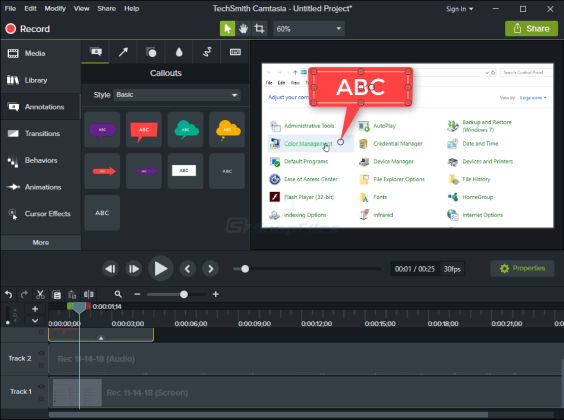Click the playback scrubber handle

(x=245, y=269)
